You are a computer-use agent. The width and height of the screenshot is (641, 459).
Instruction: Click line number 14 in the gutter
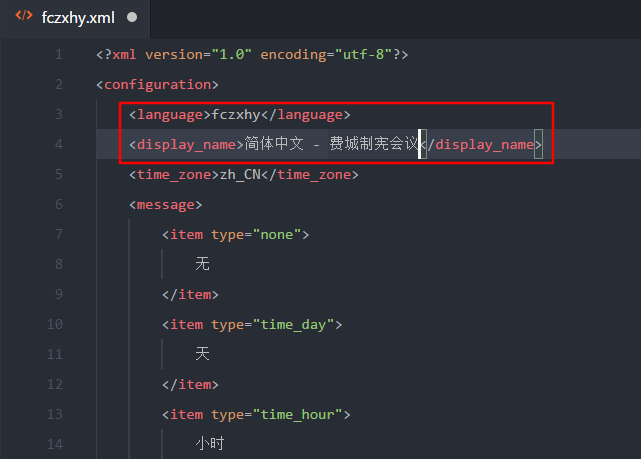pyautogui.click(x=55, y=444)
